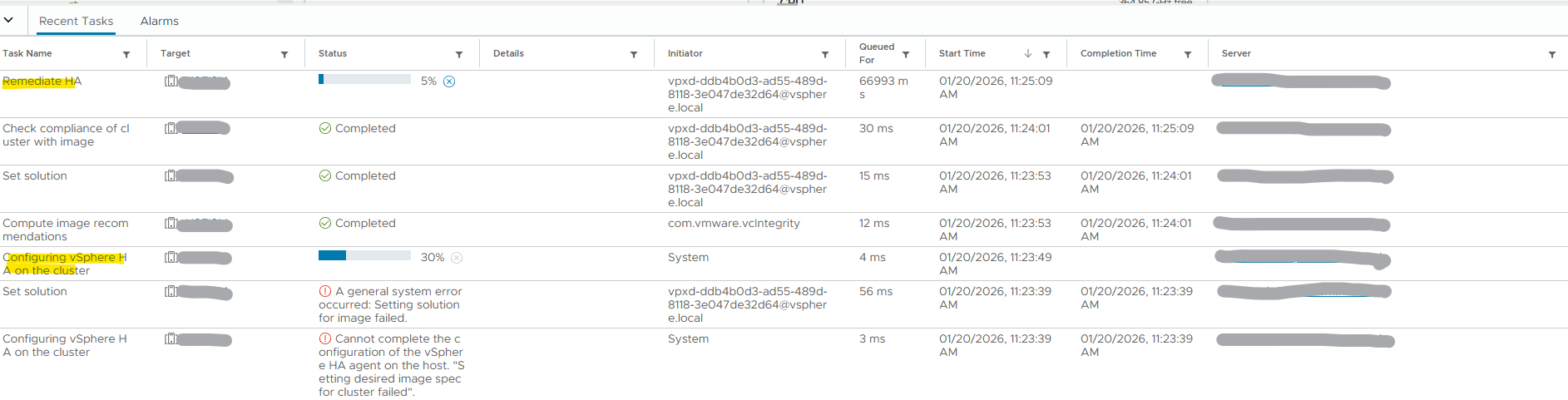Click the 30% vSphere HA progress bar
The image size is (1568, 400).
click(364, 256)
